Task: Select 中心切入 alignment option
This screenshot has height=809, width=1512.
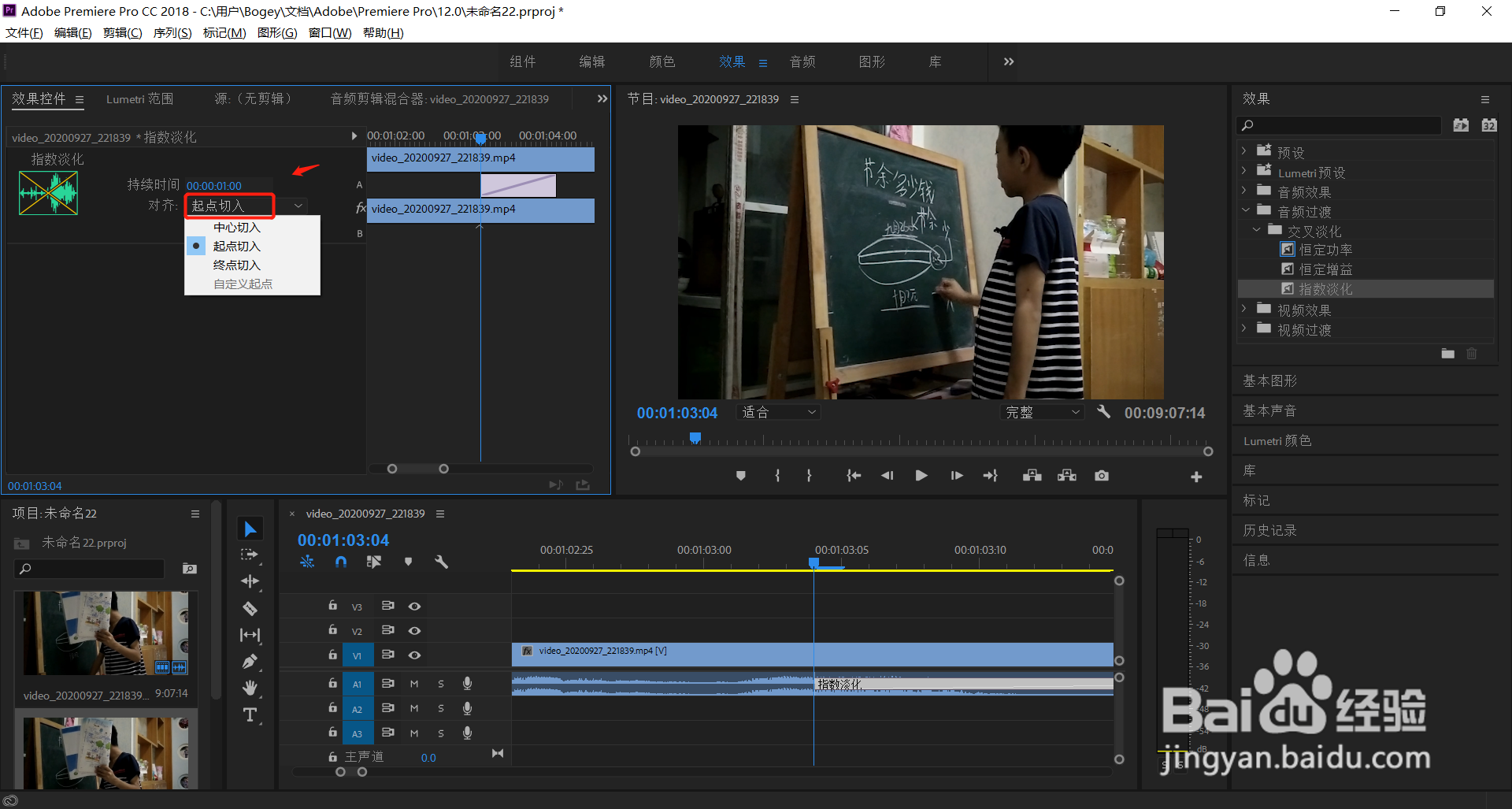Action: point(236,228)
